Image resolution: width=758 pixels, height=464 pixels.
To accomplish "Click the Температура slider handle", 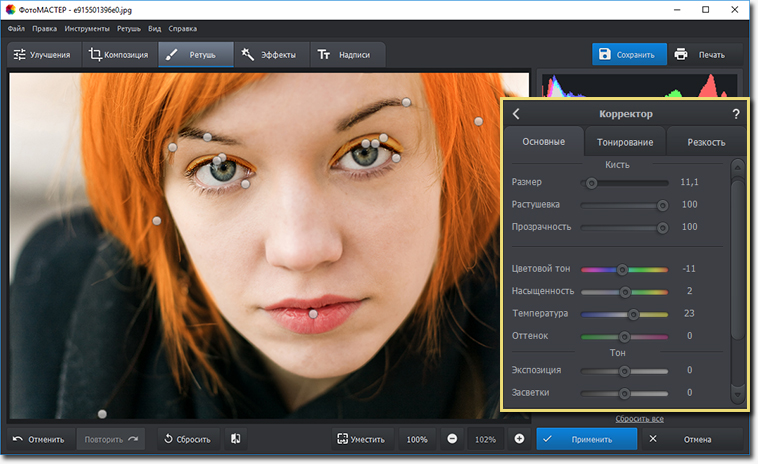I will pyautogui.click(x=633, y=314).
